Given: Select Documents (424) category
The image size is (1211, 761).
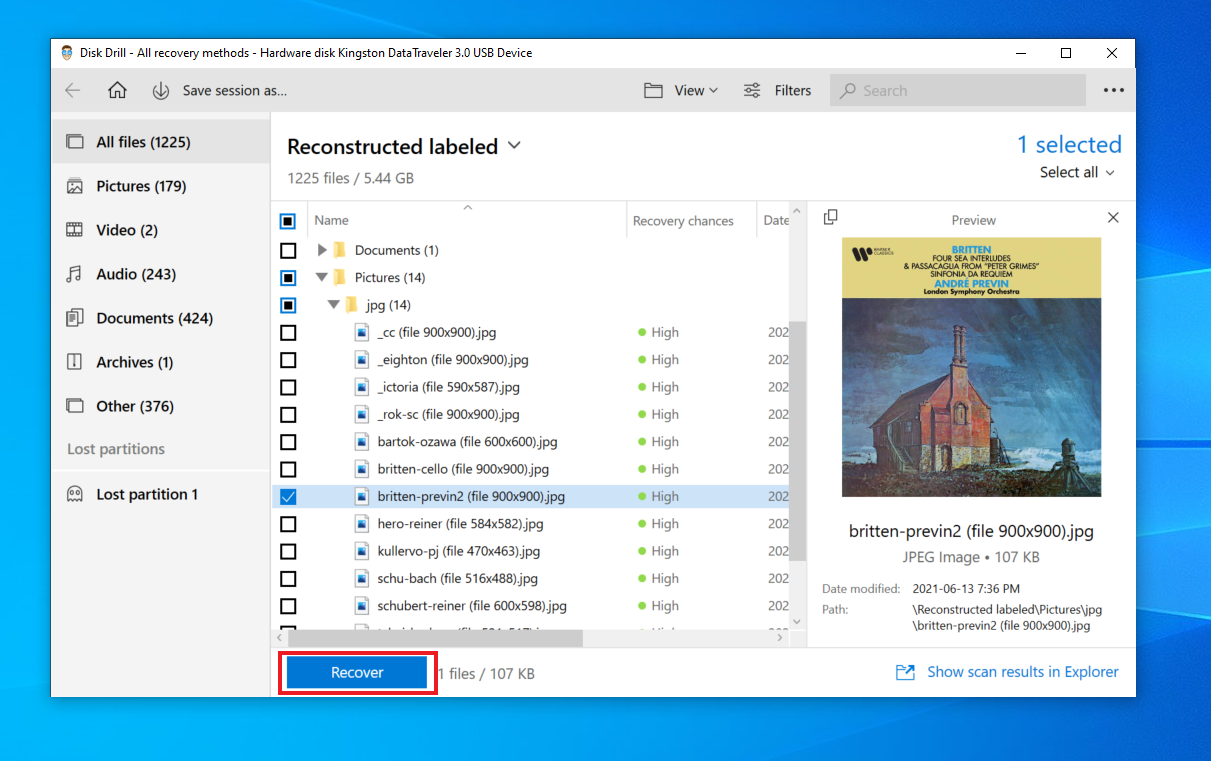Looking at the screenshot, I should (160, 318).
